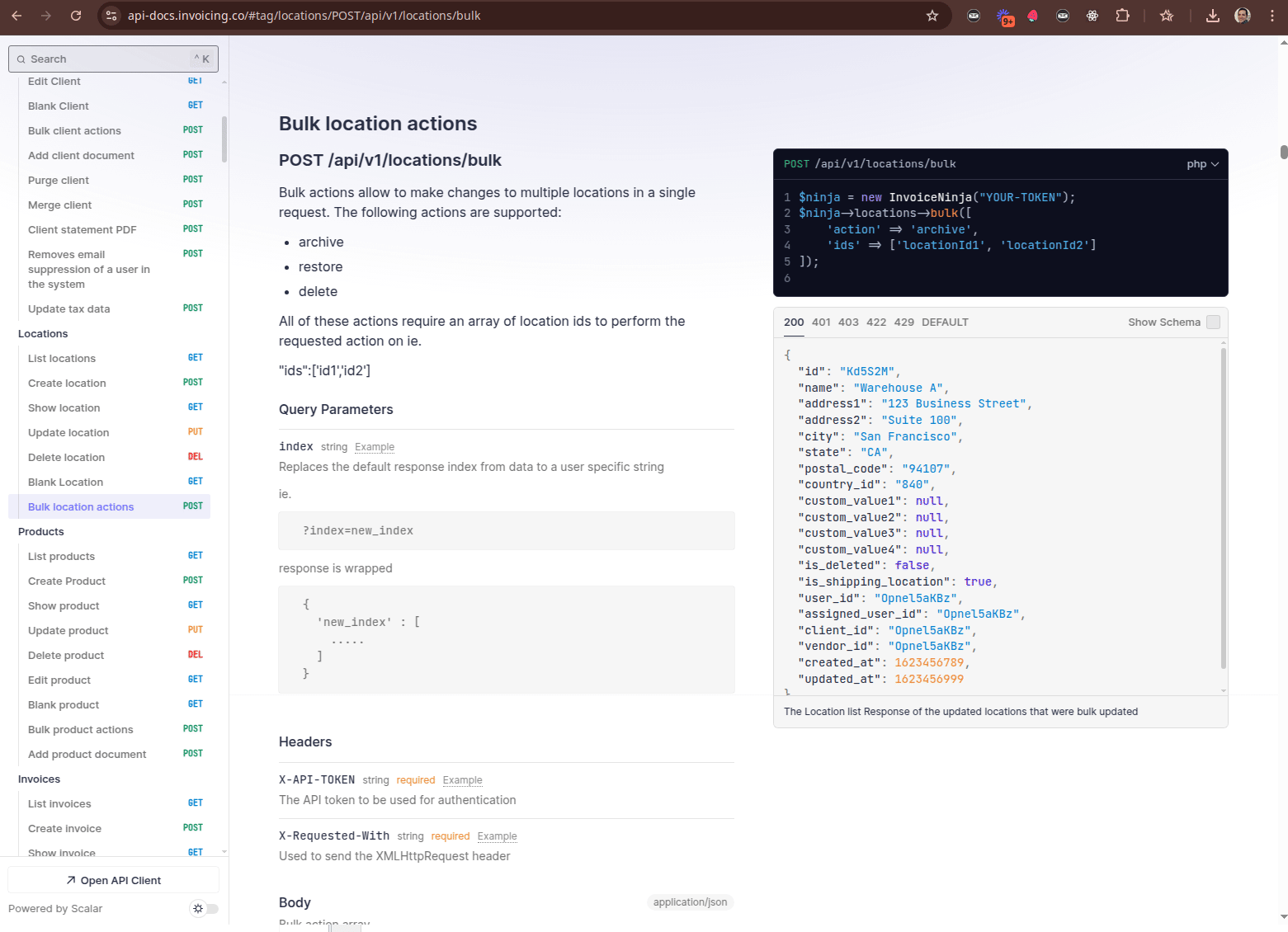The width and height of the screenshot is (1288, 932).
Task: Switch to the 200 response tab
Action: coord(794,322)
